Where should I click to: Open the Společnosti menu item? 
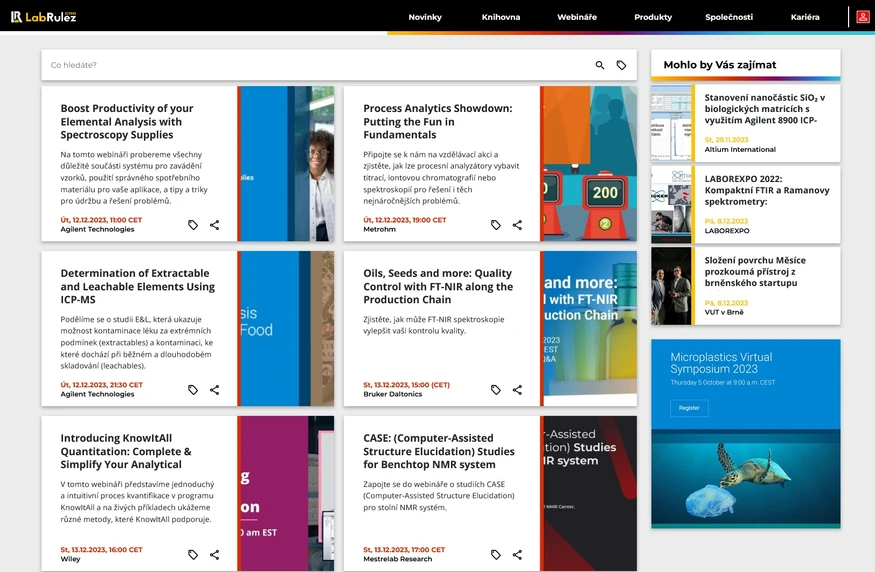(x=729, y=17)
